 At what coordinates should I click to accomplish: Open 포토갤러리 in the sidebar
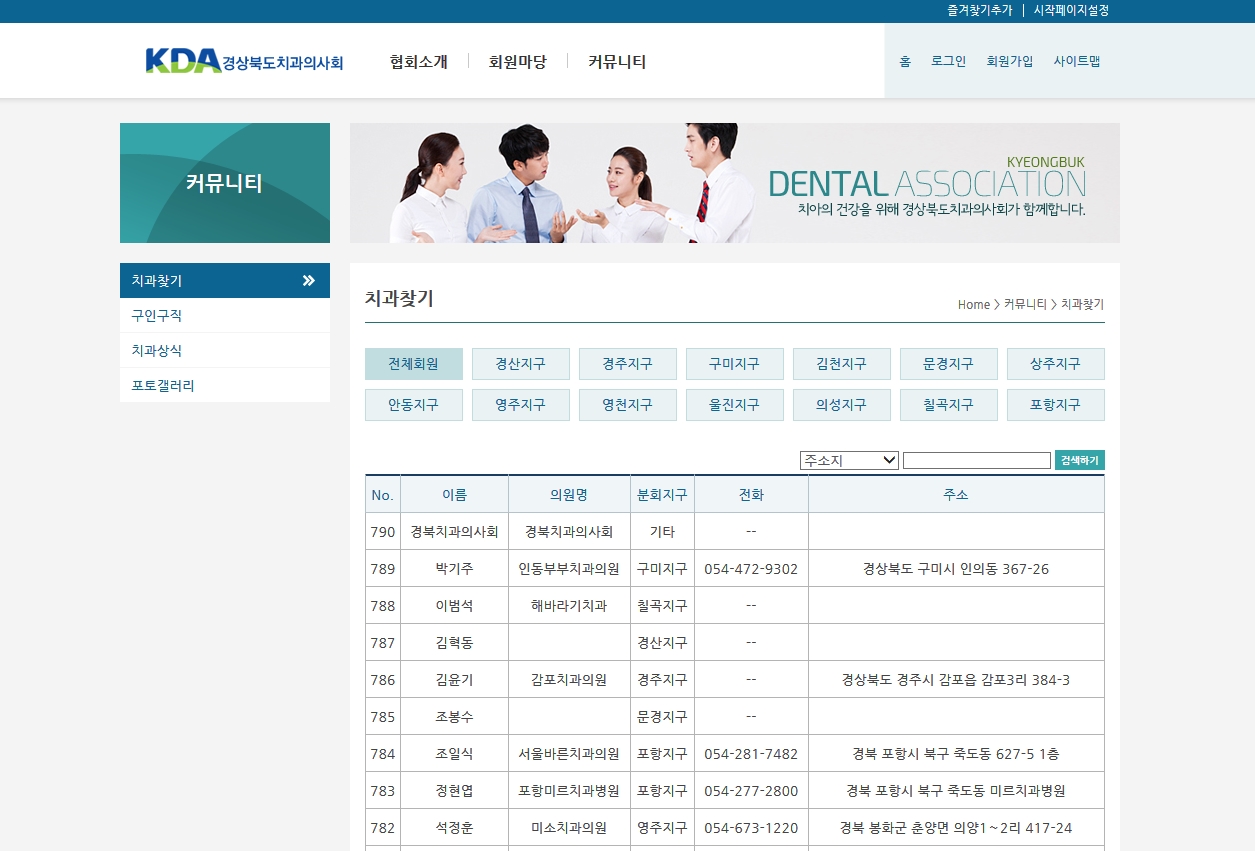coord(225,386)
